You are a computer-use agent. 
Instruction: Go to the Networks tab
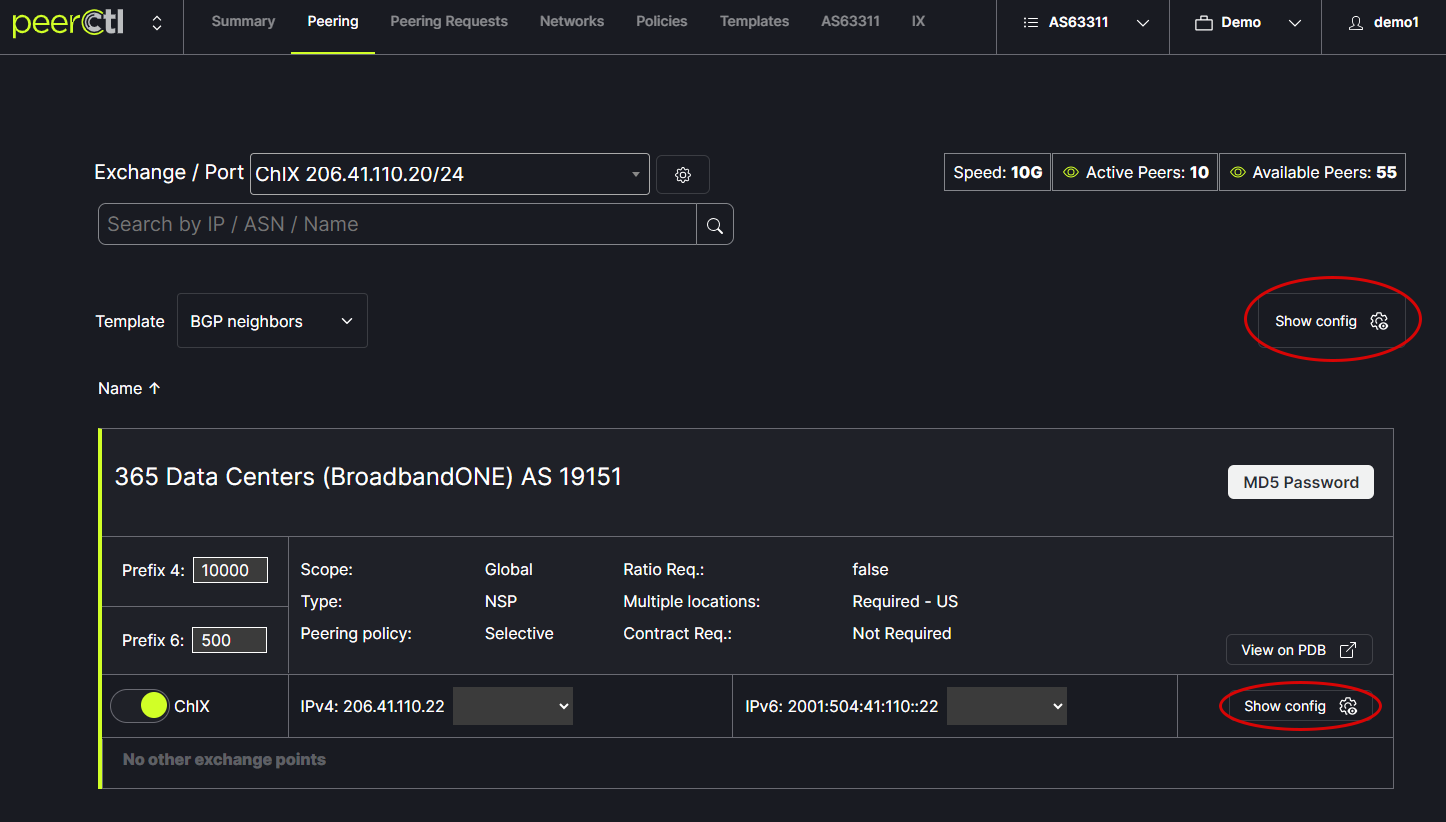(x=572, y=21)
